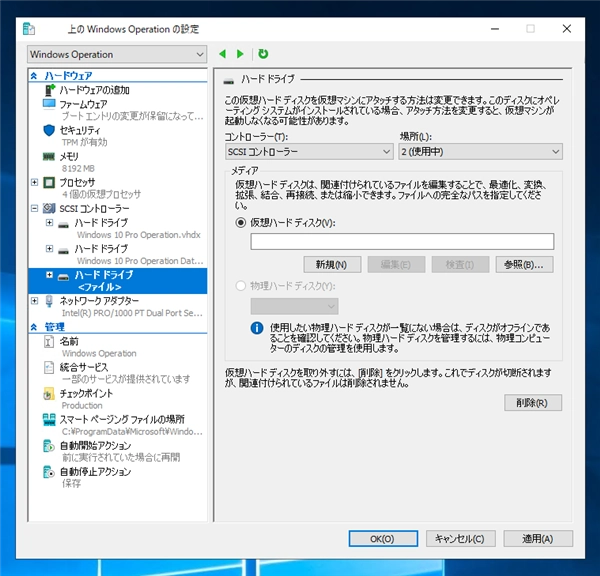Select the Security (セキュリティ) shield icon
The image size is (600, 576).
click(x=49, y=130)
